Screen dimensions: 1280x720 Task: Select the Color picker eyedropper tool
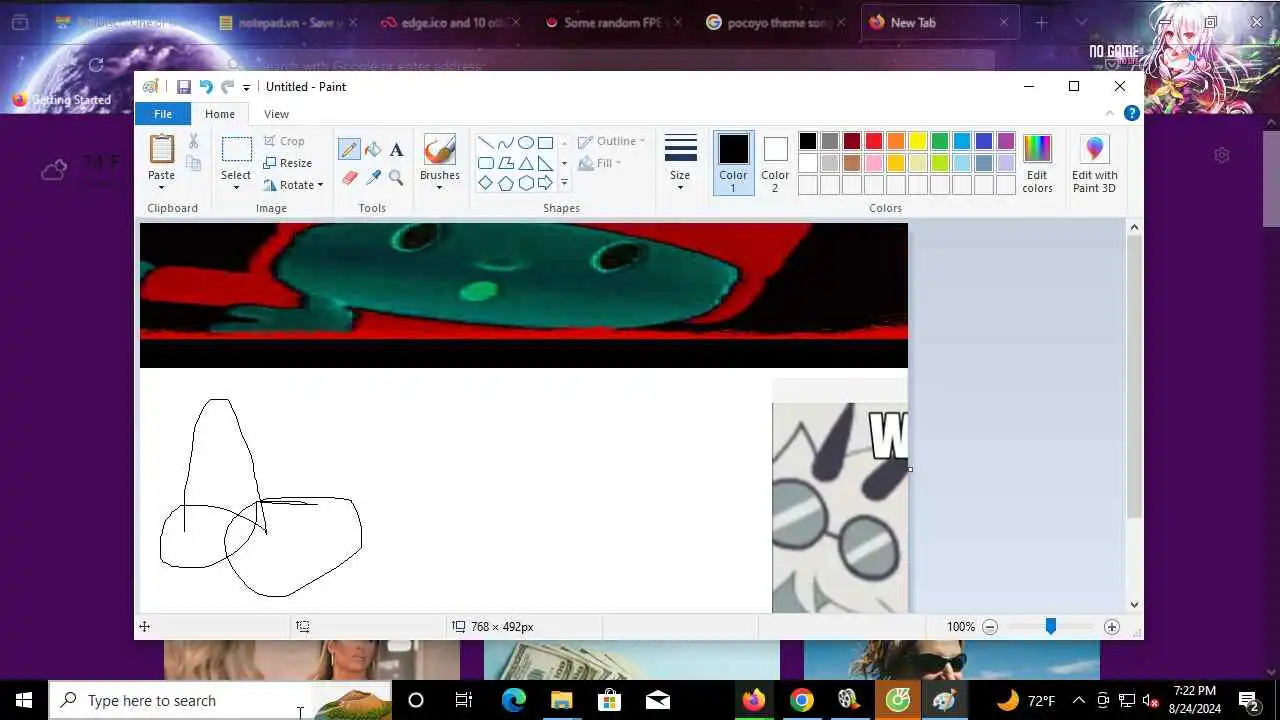[x=373, y=178]
